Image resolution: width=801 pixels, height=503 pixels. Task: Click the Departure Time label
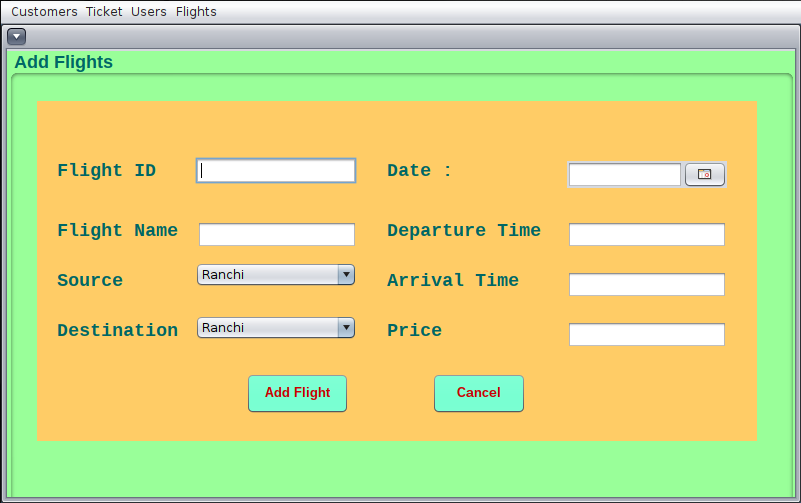coord(464,230)
